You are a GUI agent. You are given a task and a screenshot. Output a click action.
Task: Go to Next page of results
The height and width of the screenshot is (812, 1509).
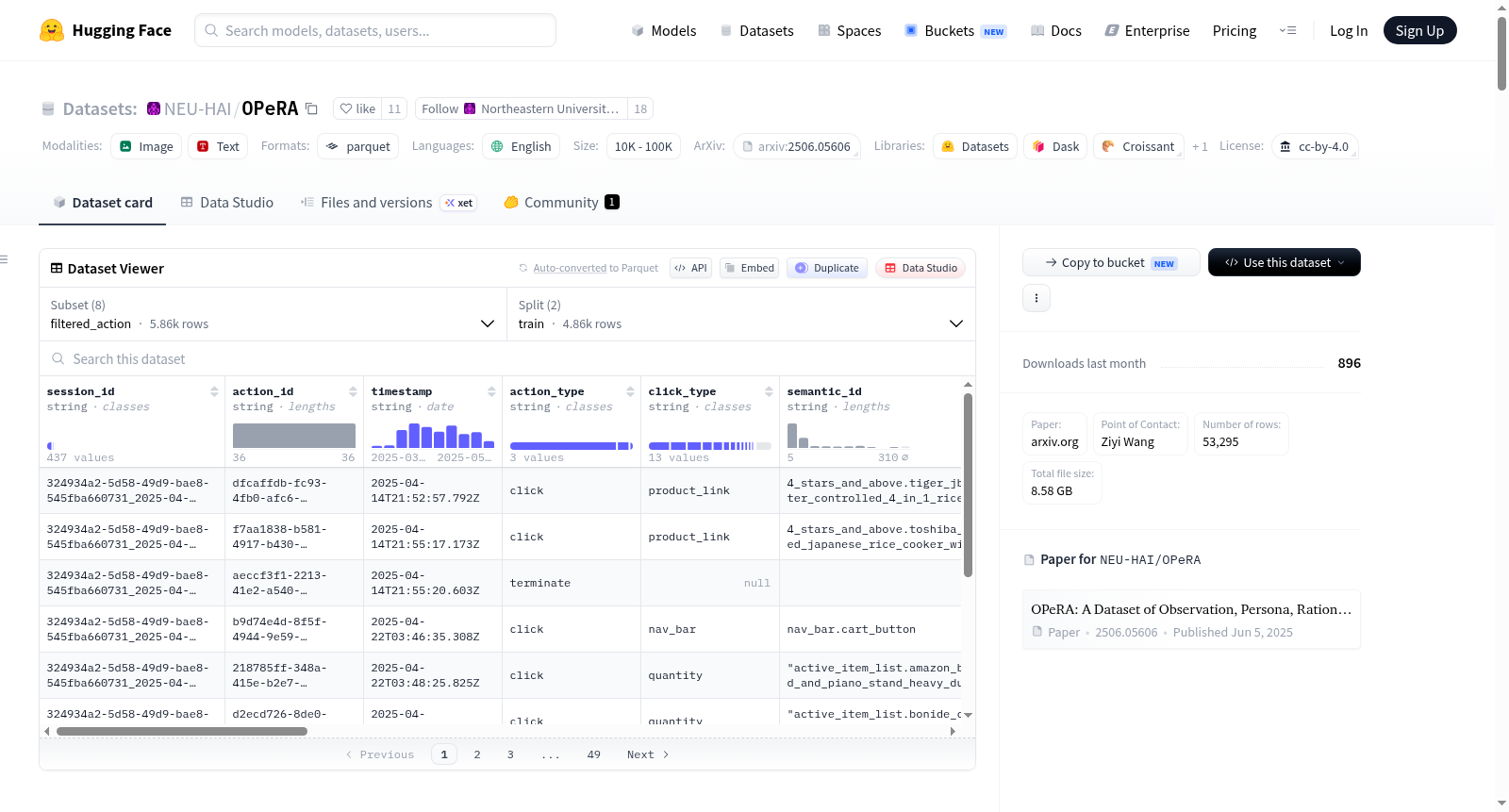648,754
